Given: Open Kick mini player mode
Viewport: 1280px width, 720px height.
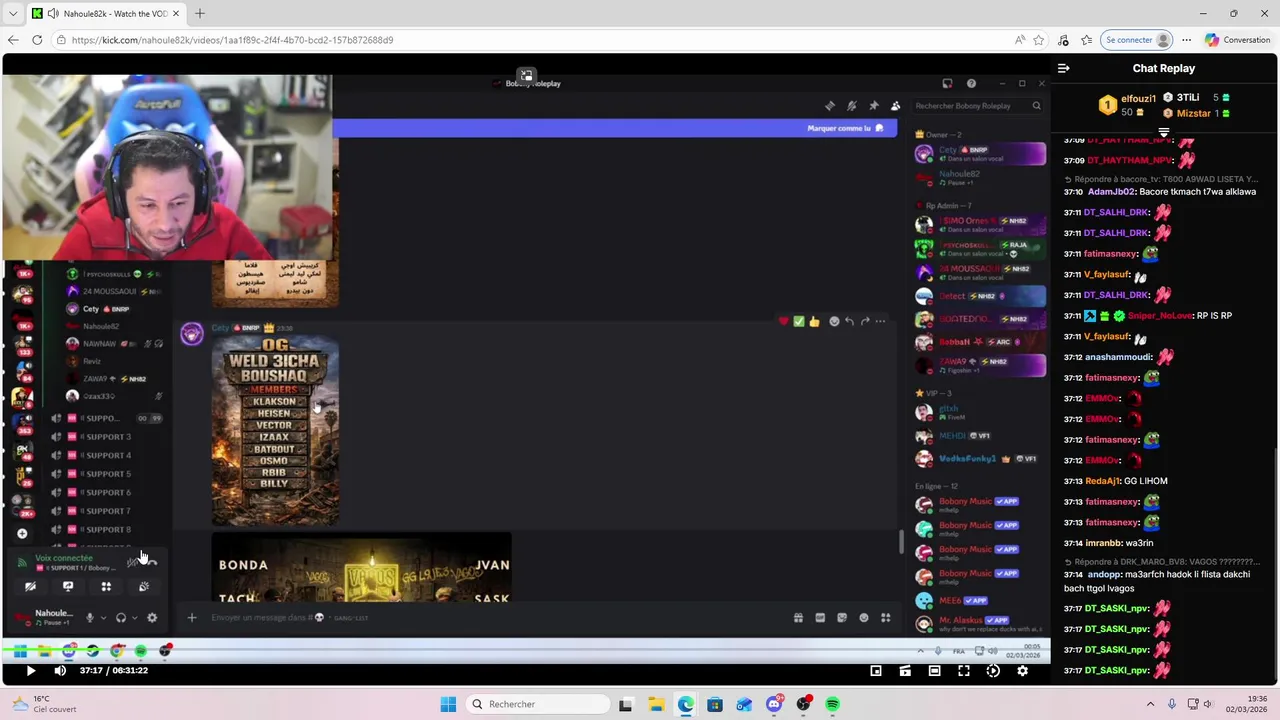Looking at the screenshot, I should click(x=876, y=671).
